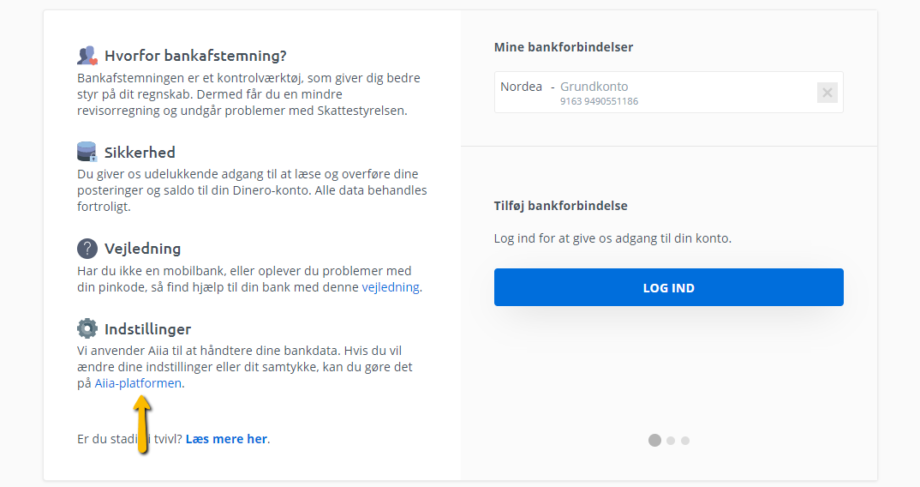Open the Aiia-platformen link

(138, 383)
